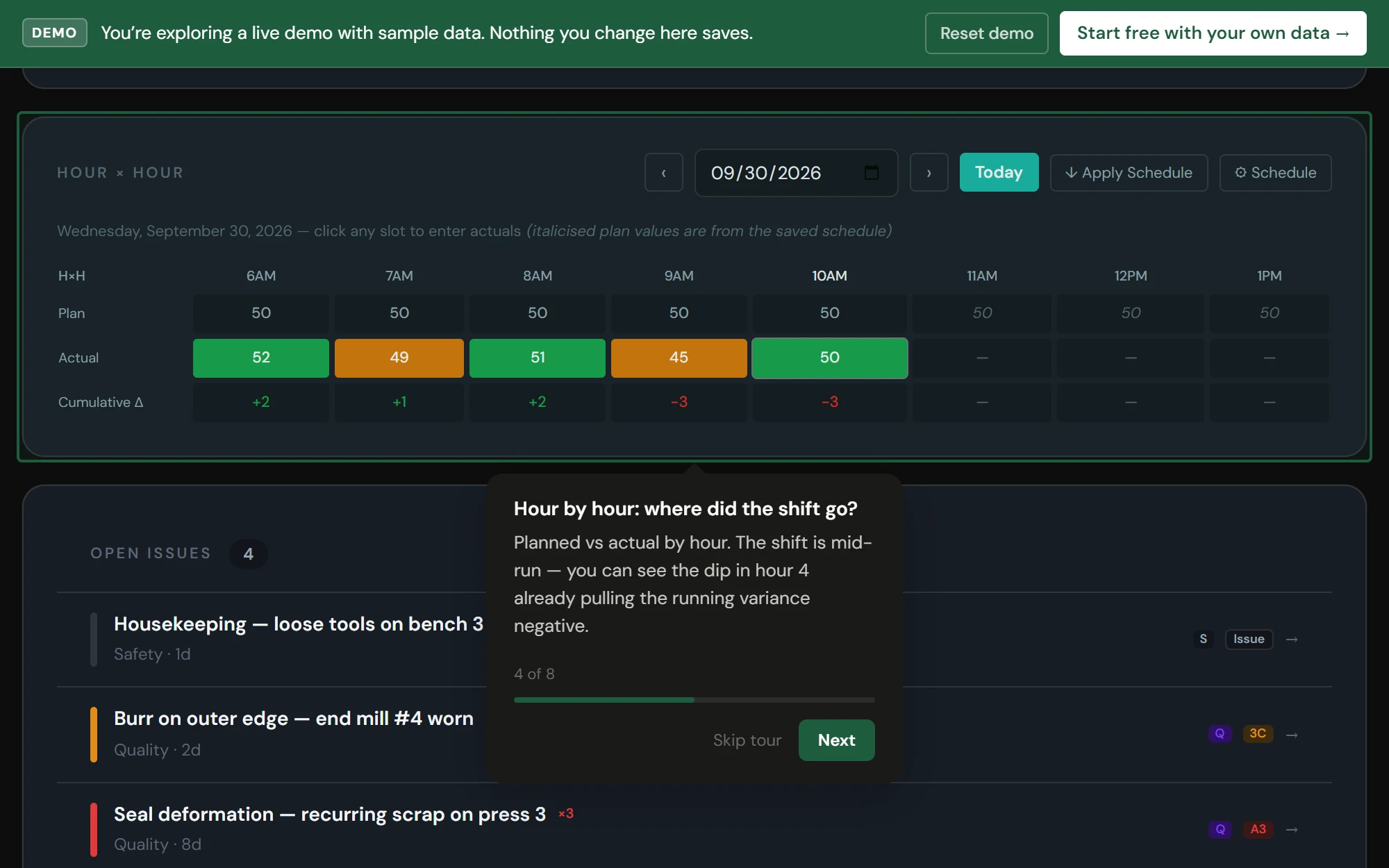Click the Q badge on Burr row
Image resolution: width=1389 pixels, height=868 pixels.
(1220, 734)
